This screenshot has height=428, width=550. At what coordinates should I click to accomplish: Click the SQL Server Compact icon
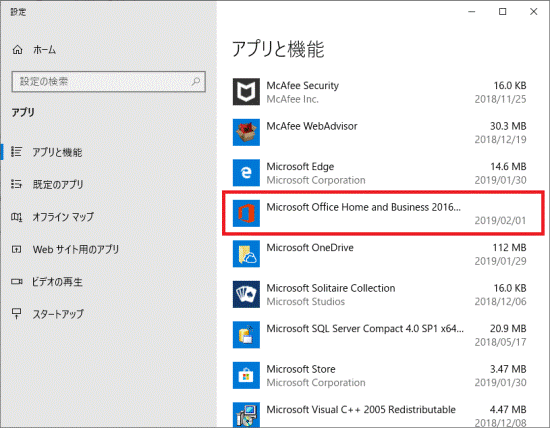246,335
